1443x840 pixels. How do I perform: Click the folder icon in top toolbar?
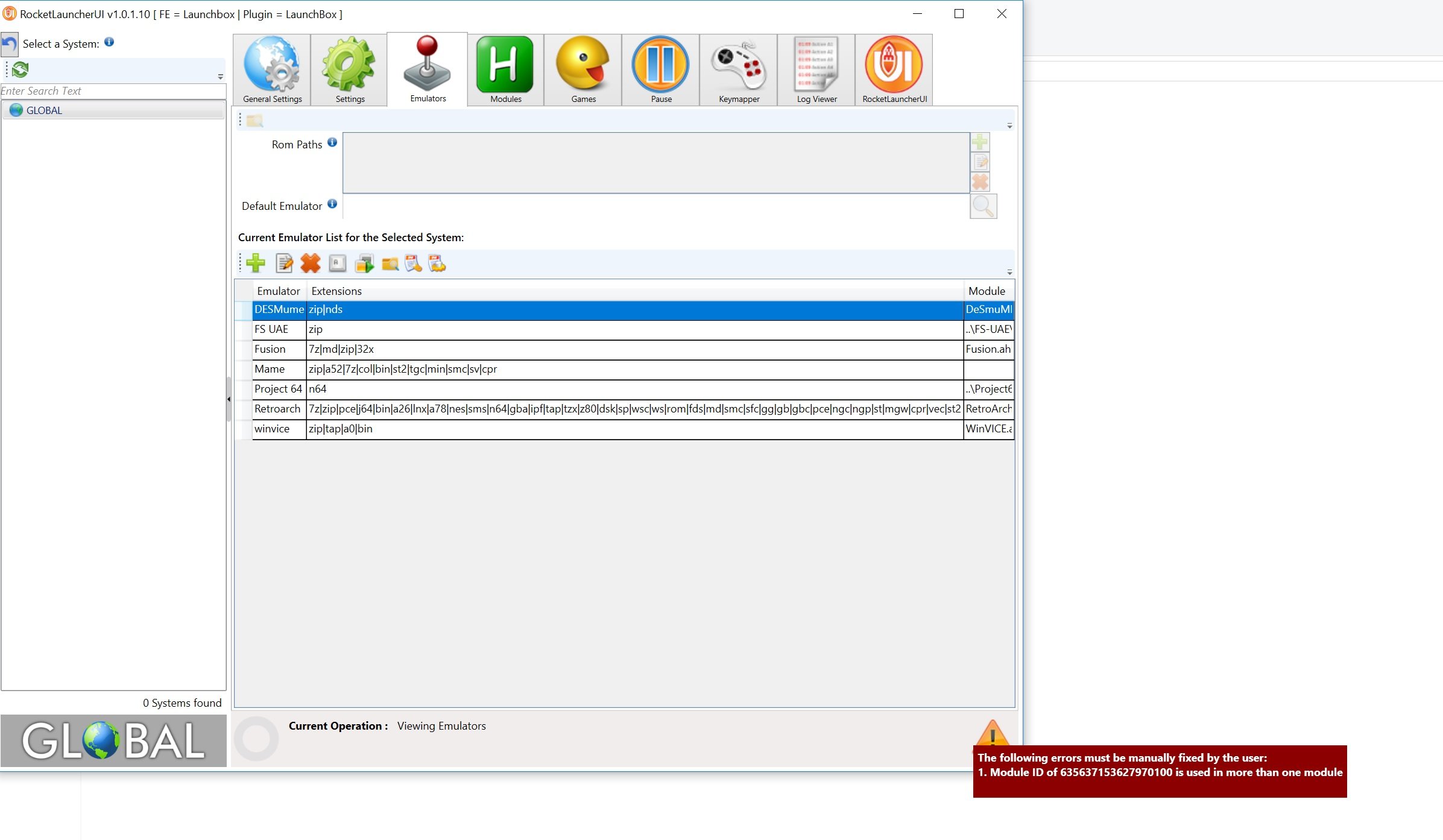point(254,121)
